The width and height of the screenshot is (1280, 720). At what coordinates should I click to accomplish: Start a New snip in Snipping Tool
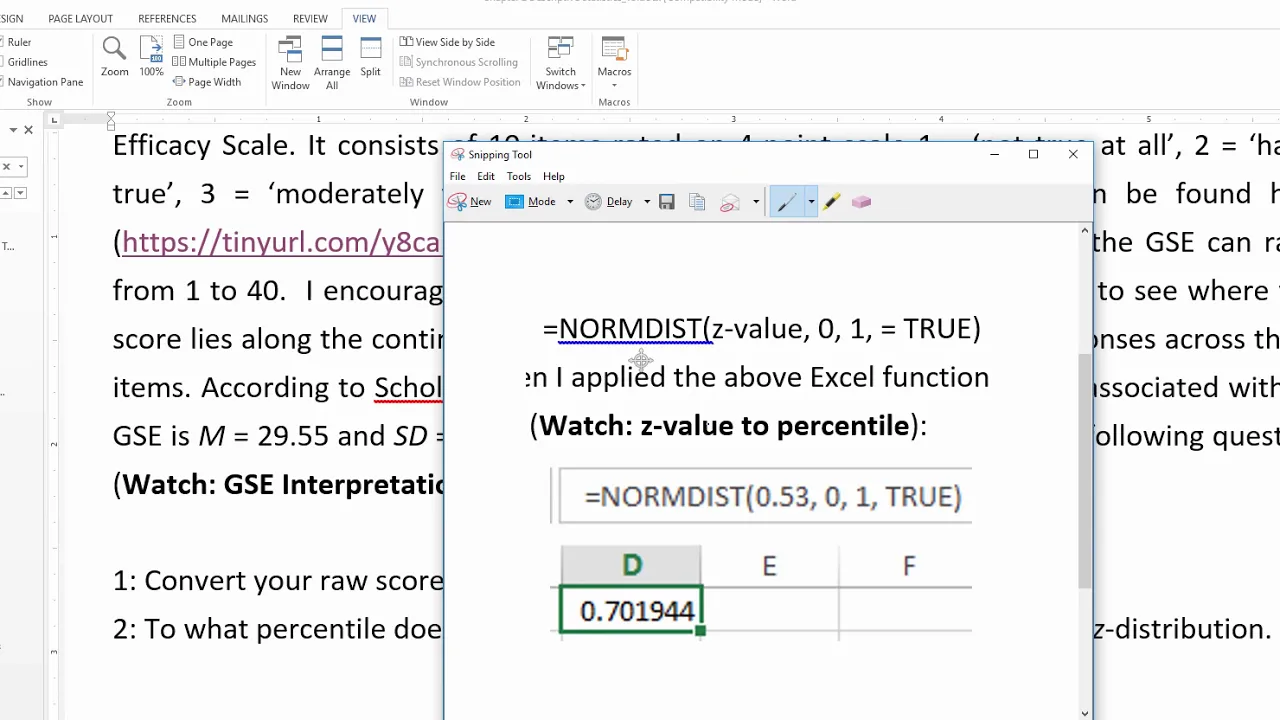pos(470,202)
